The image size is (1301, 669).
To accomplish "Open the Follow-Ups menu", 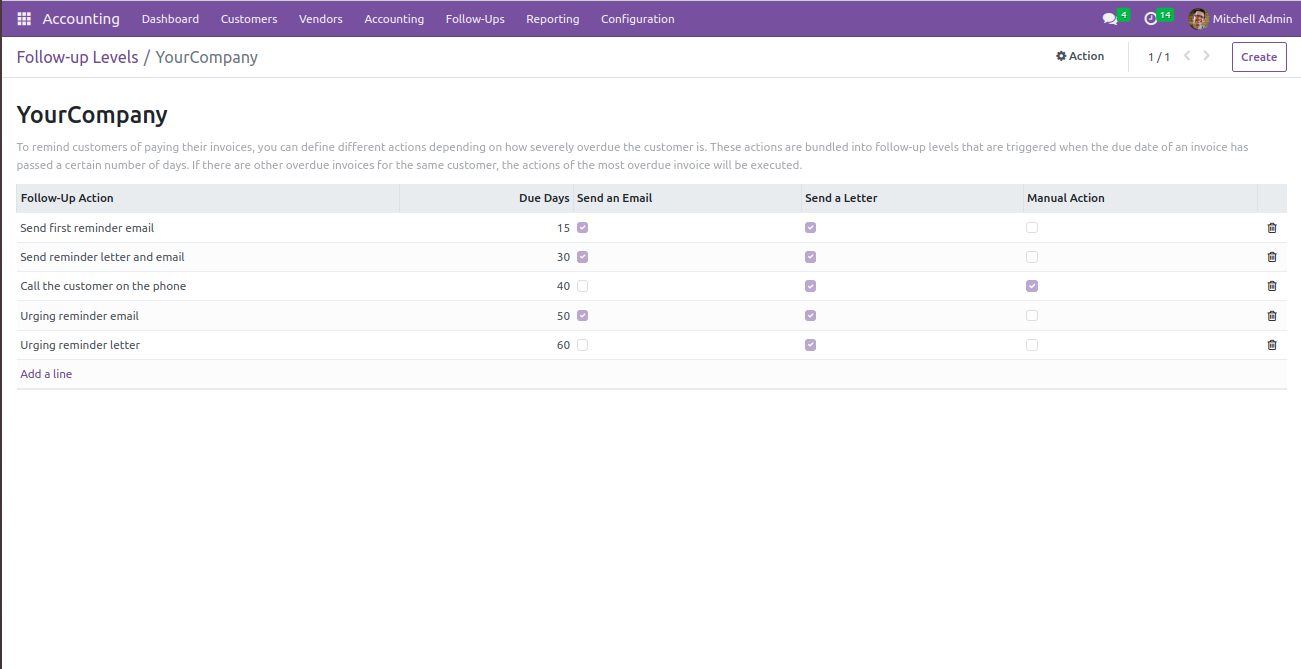I will 475,19.
